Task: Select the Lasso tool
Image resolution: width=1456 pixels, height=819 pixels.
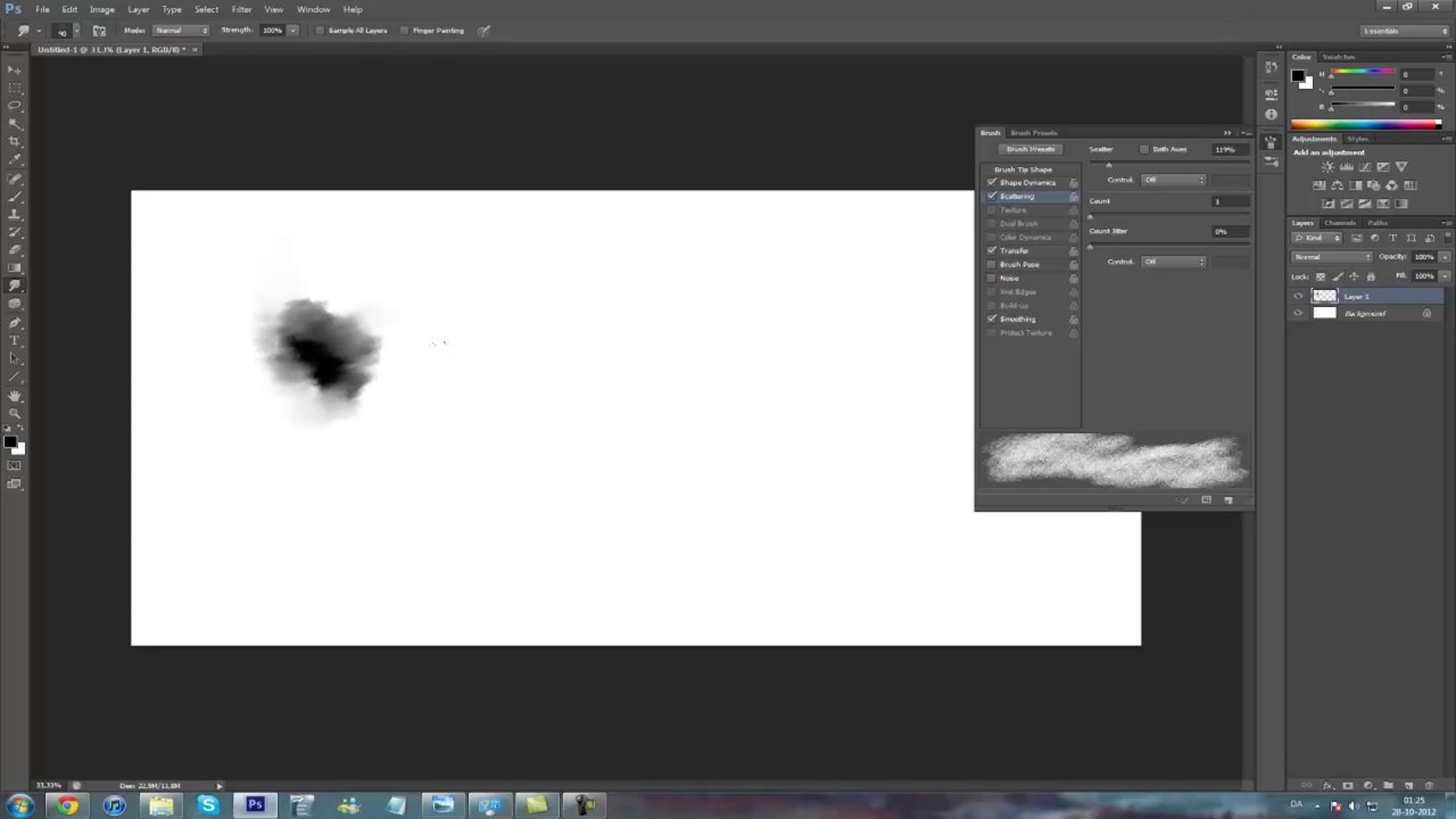Action: [x=15, y=106]
